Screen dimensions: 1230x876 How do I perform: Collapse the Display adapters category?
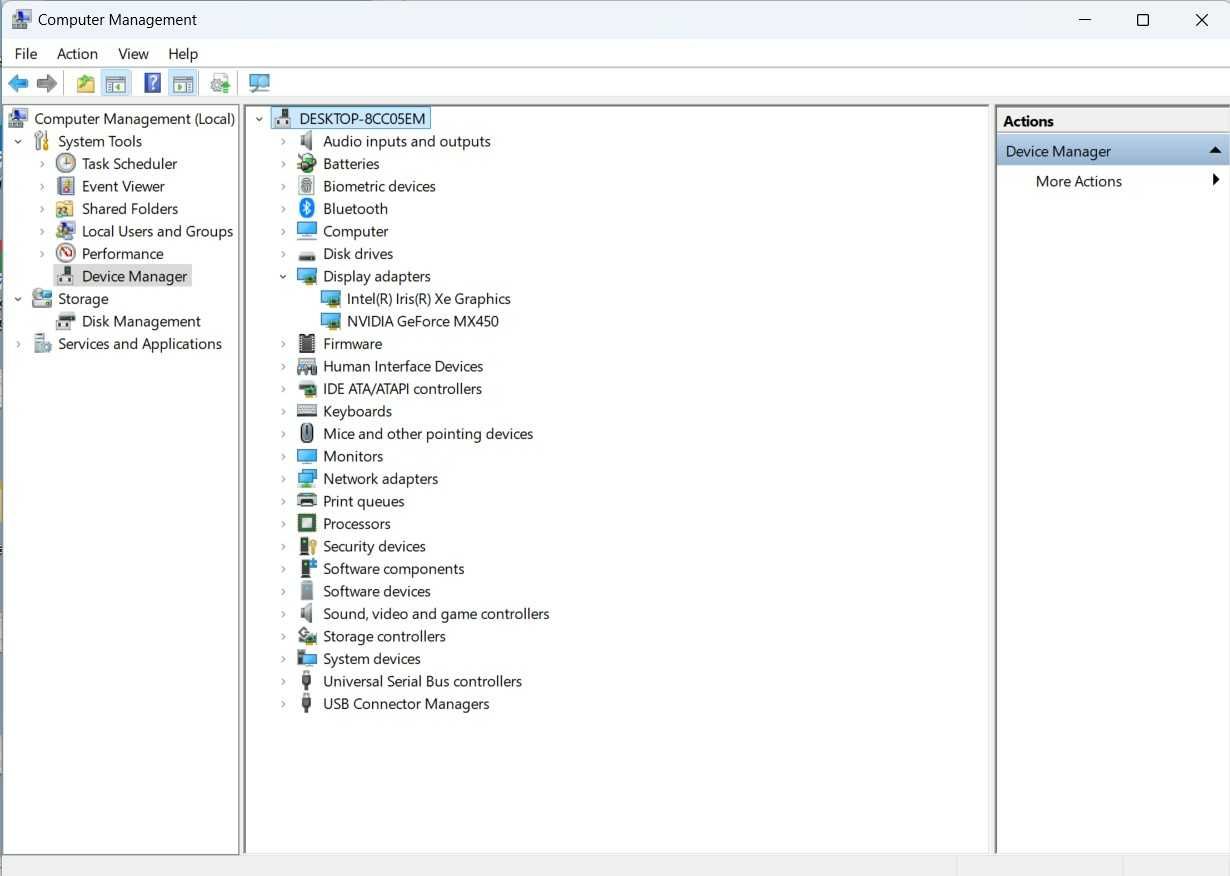click(x=283, y=276)
